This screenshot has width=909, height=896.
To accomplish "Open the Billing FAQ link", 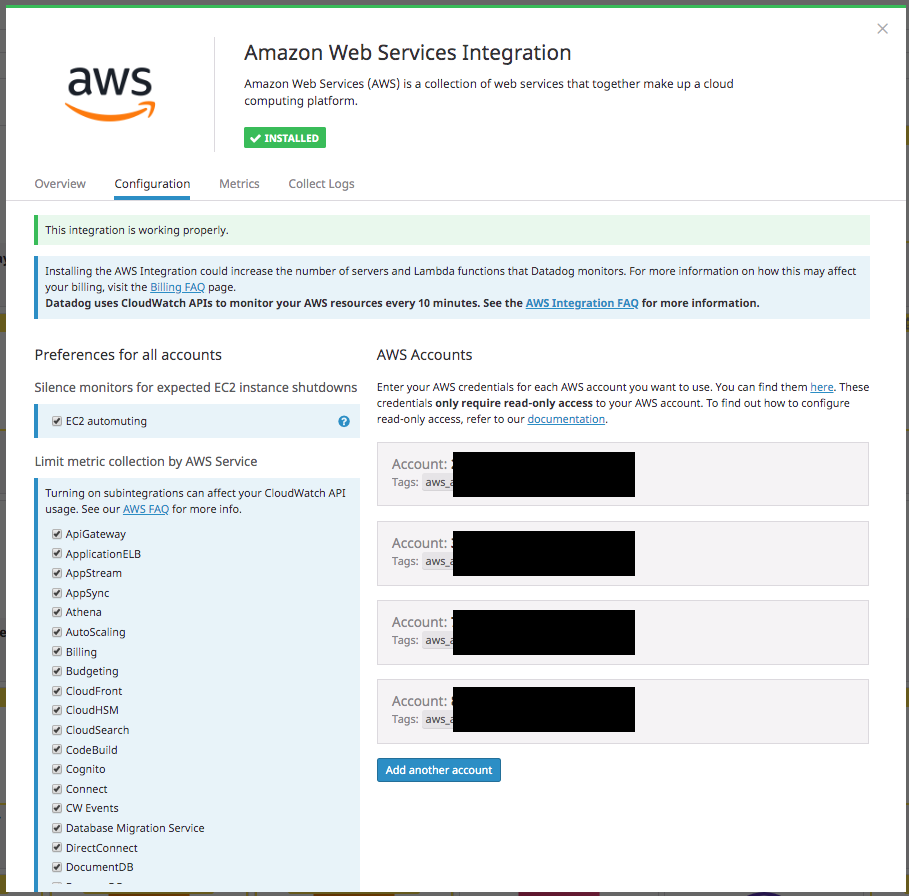I will [177, 287].
